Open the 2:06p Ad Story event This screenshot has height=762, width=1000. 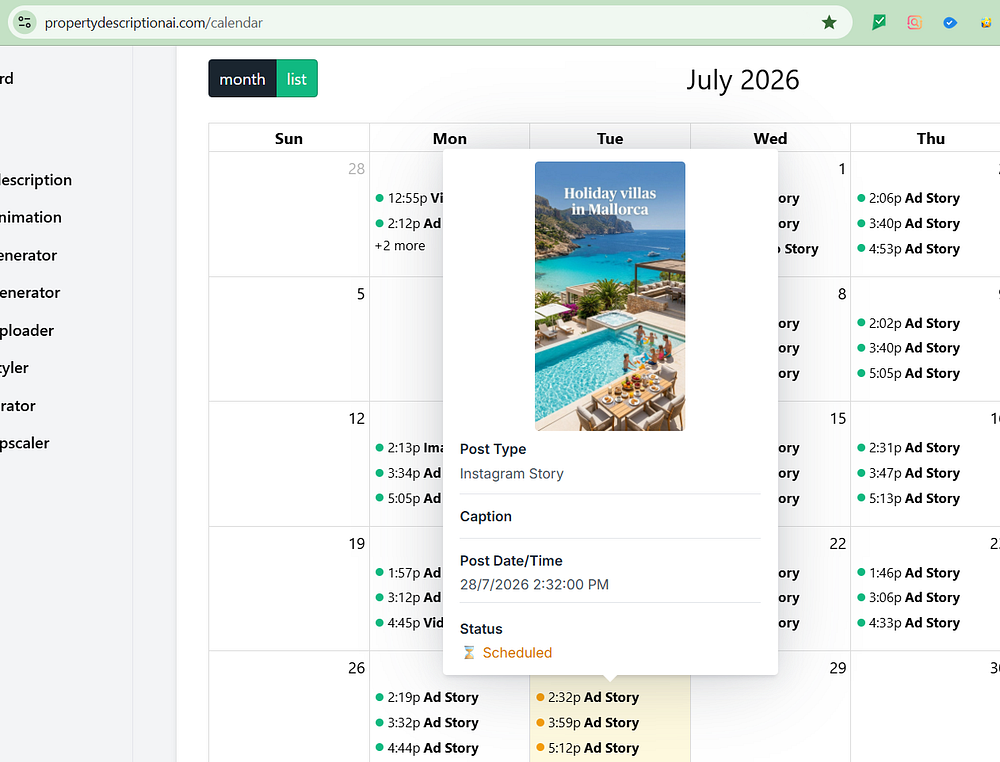click(909, 198)
